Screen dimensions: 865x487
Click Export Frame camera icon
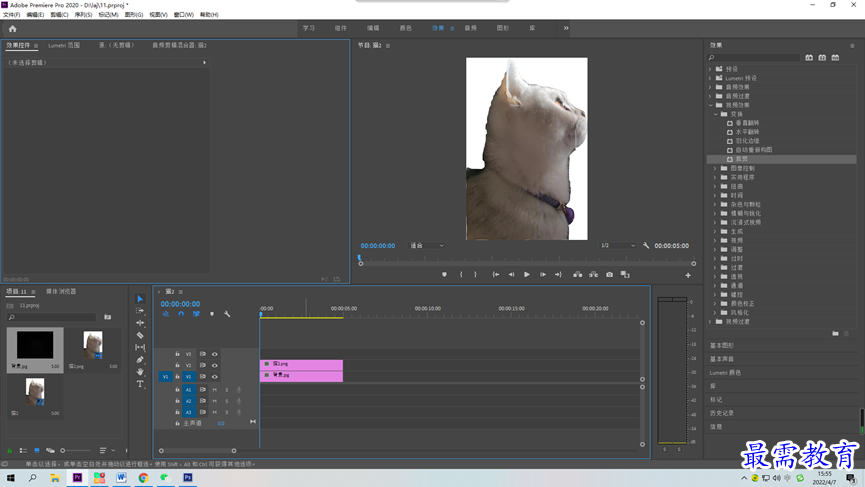tap(610, 275)
